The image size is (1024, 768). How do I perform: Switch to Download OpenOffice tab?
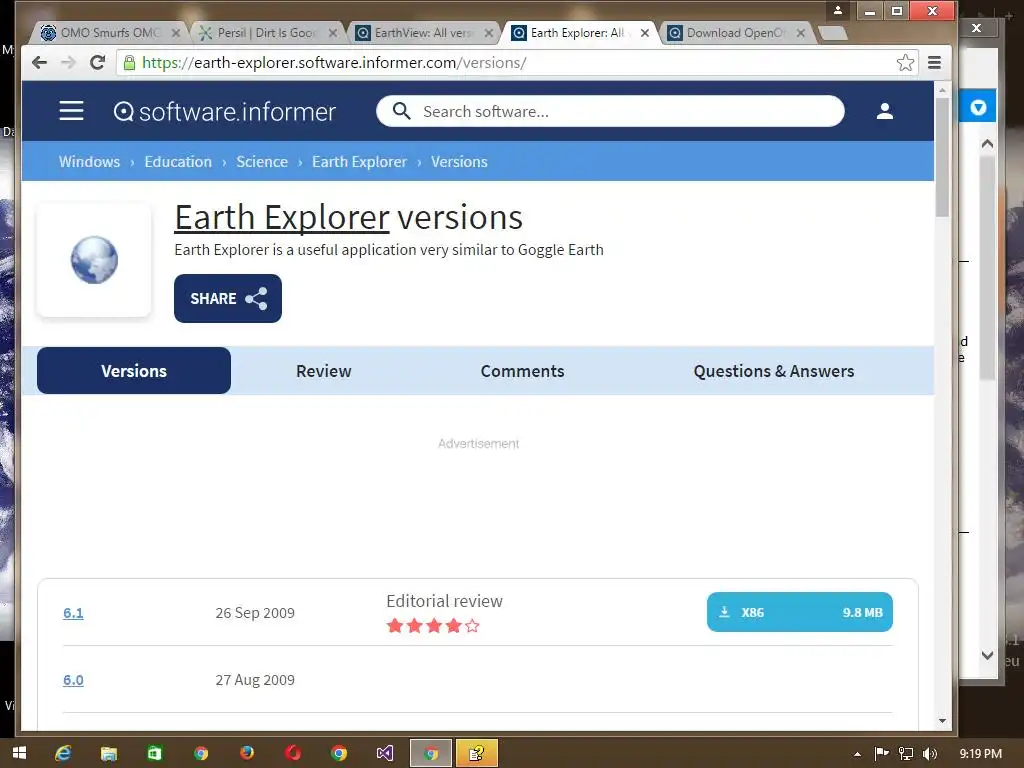(x=735, y=33)
